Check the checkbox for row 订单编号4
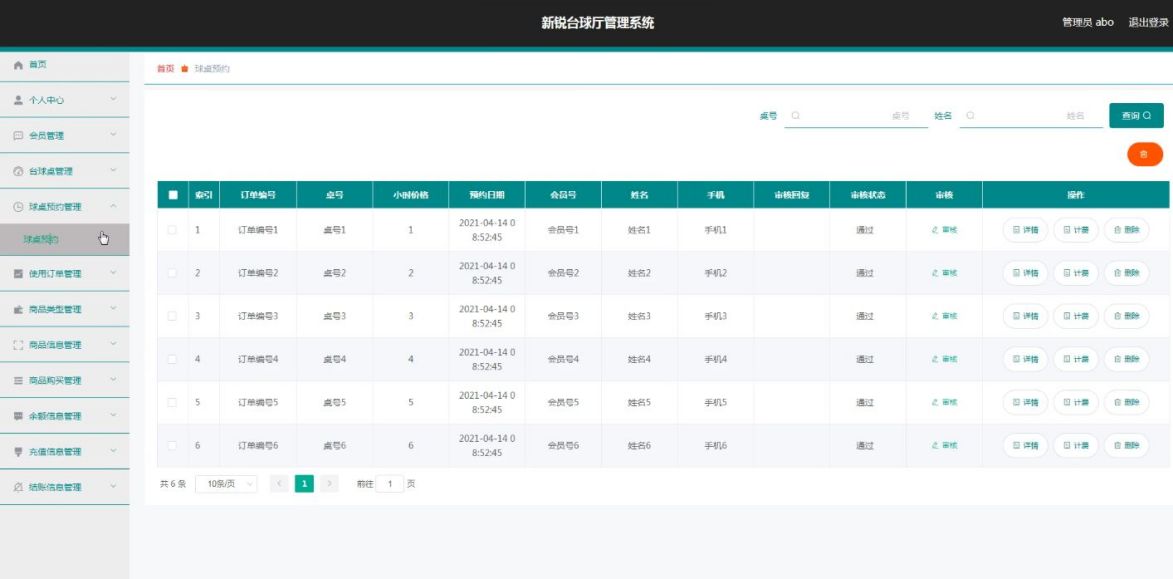 [x=172, y=359]
